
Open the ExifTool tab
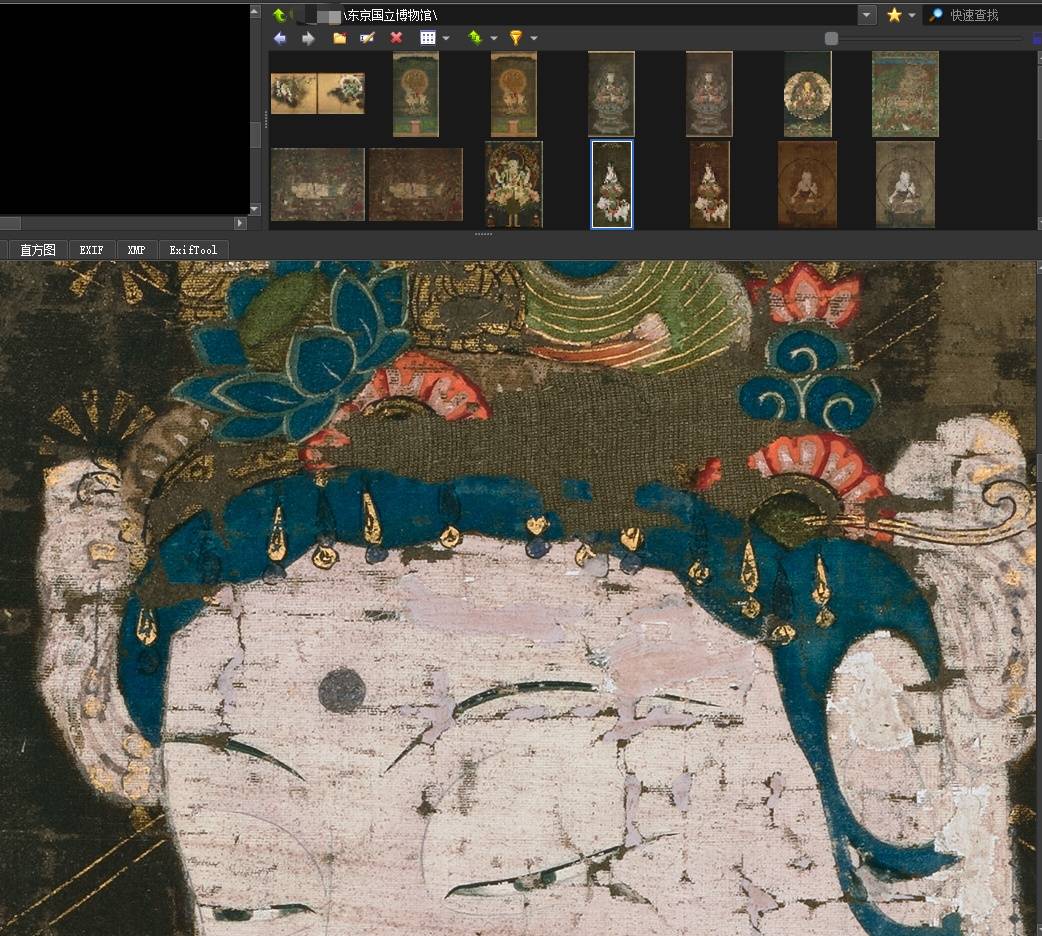tap(192, 250)
